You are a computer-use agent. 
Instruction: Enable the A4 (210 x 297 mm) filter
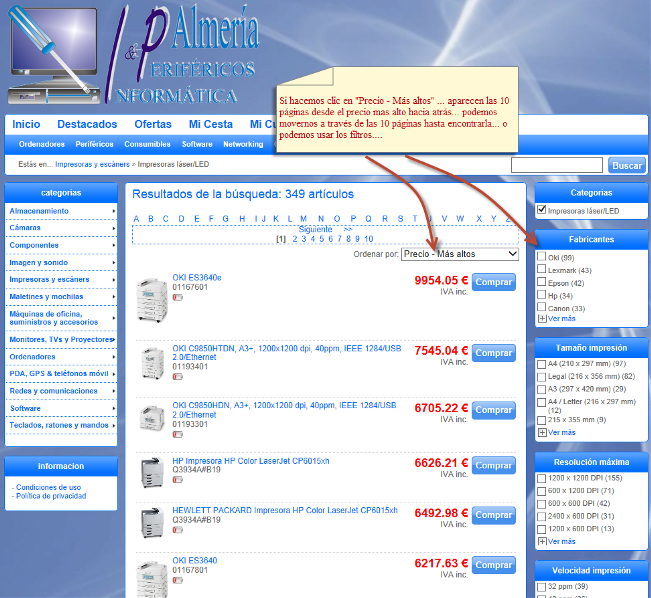[542, 363]
